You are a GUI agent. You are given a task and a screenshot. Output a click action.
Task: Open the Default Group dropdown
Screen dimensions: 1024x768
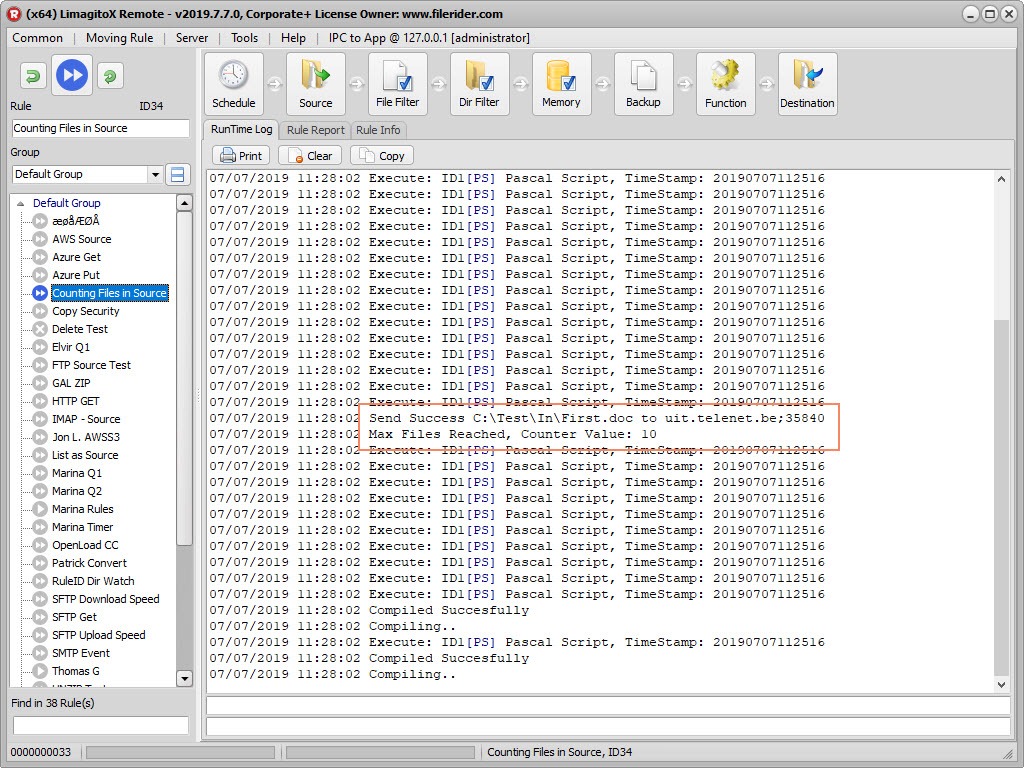155,174
